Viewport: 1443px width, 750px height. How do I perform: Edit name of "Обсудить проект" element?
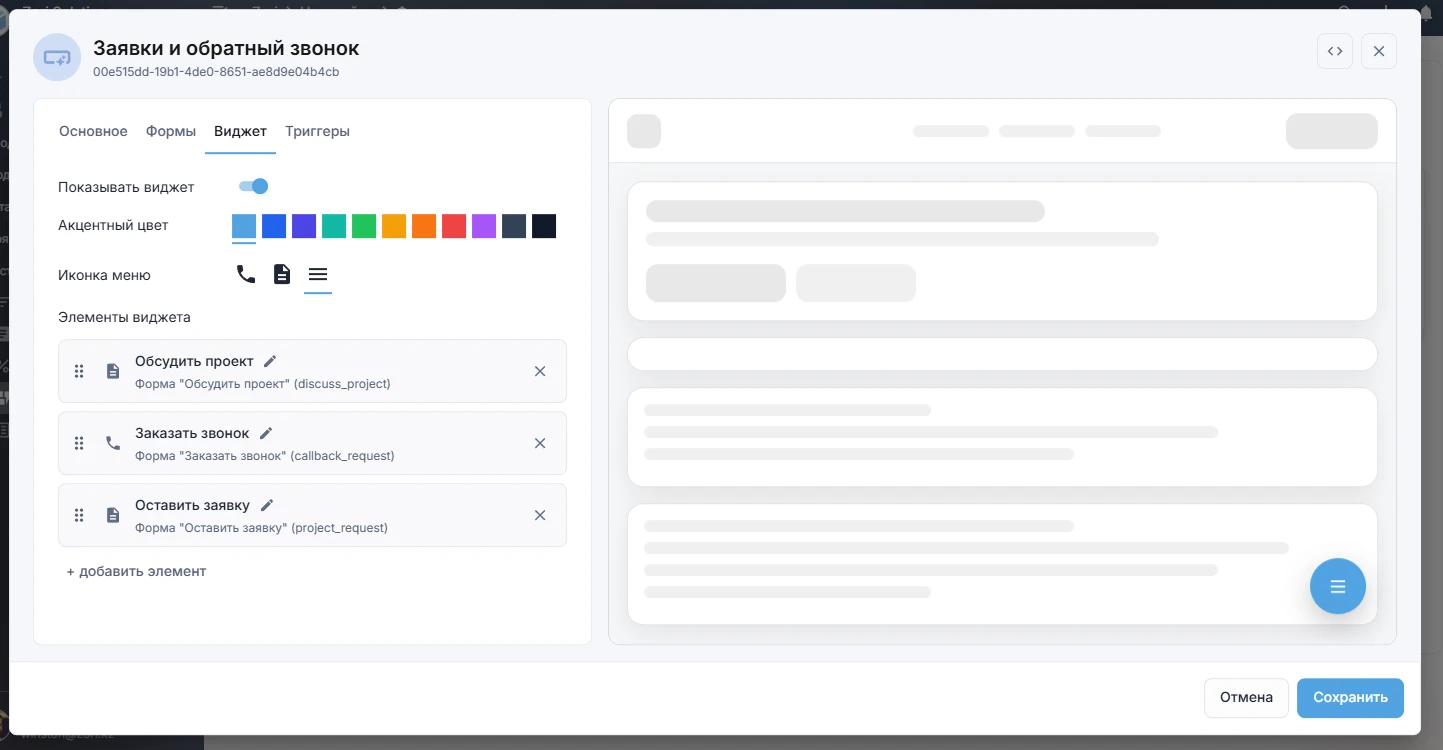click(270, 361)
